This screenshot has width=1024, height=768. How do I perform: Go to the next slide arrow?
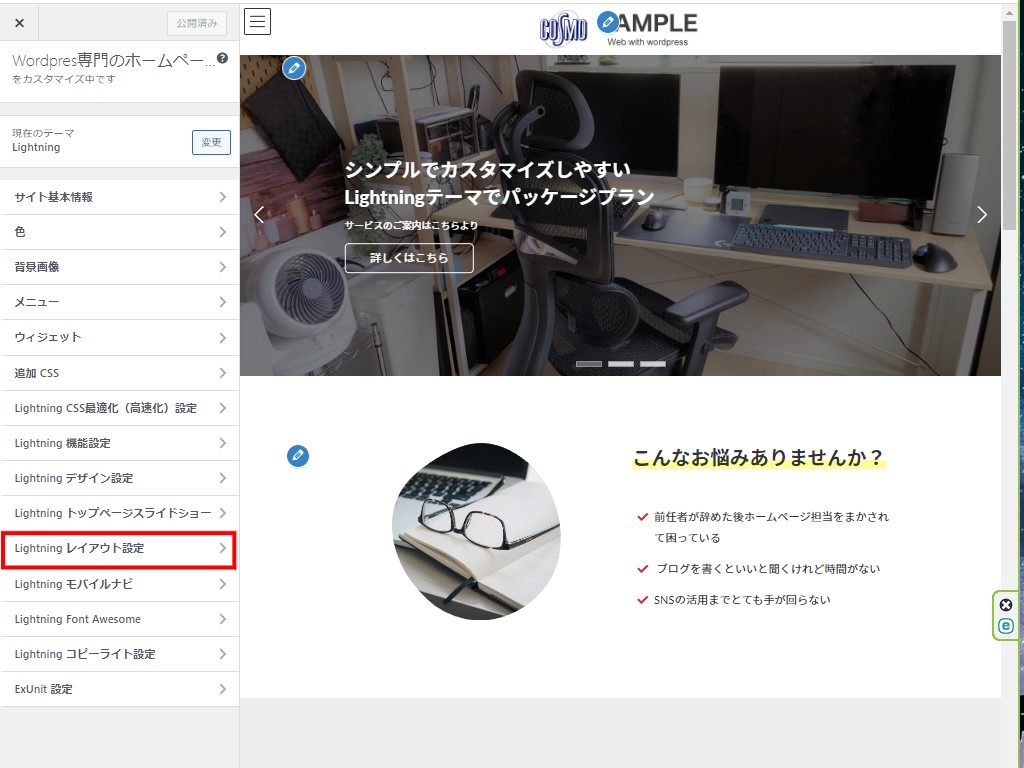coord(981,214)
